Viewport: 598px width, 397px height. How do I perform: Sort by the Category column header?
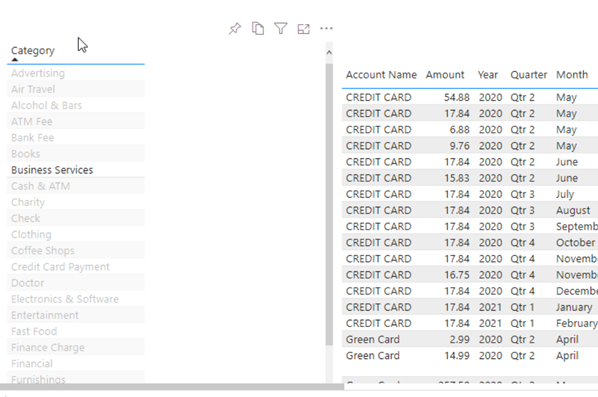(33, 50)
